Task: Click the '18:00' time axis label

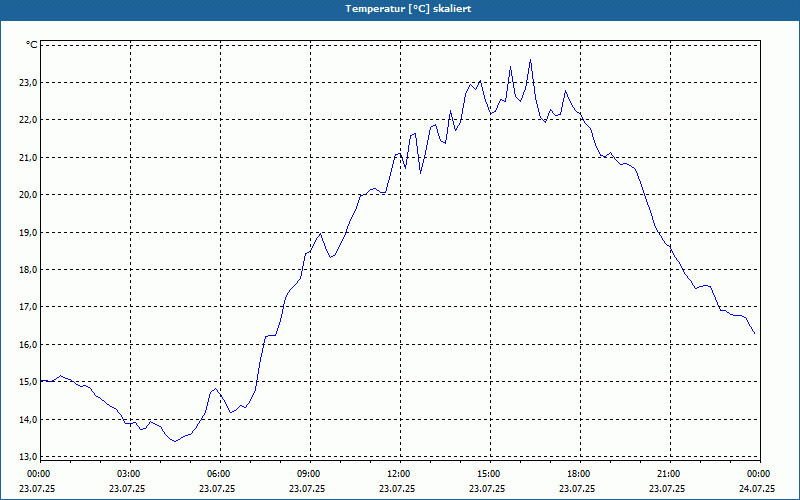Action: click(x=580, y=474)
